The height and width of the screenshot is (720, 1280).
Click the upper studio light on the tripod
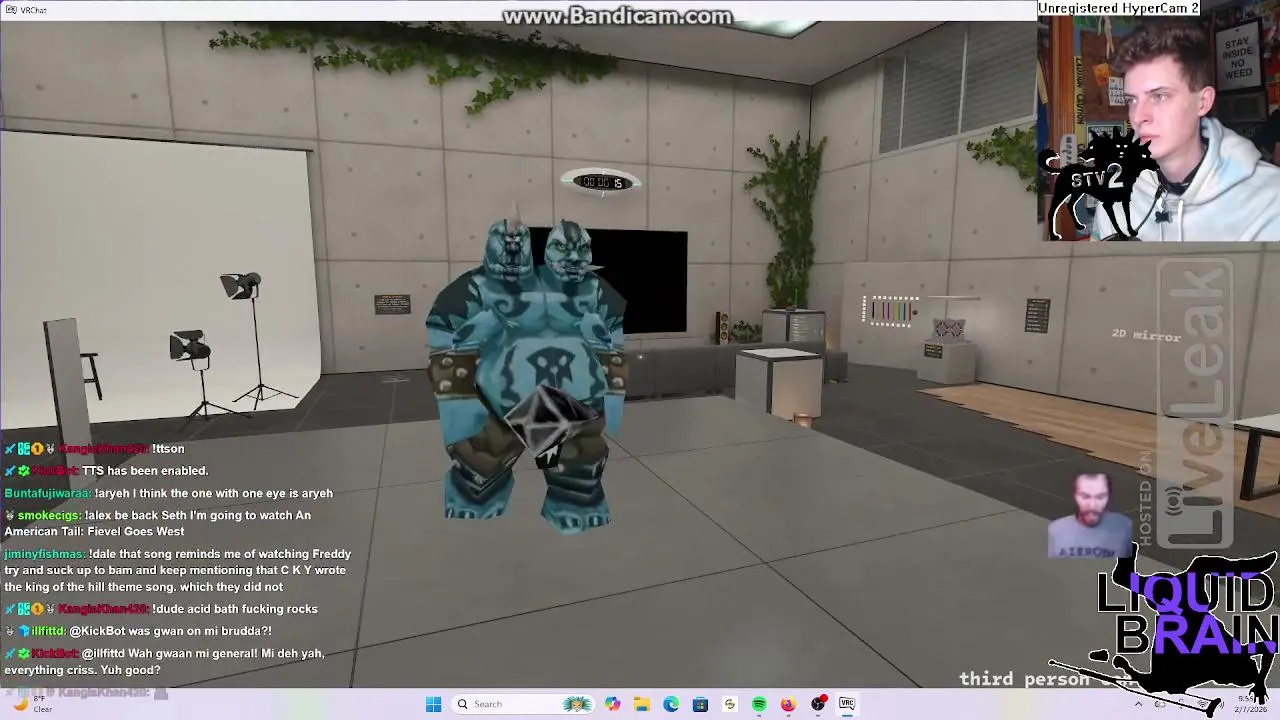240,286
